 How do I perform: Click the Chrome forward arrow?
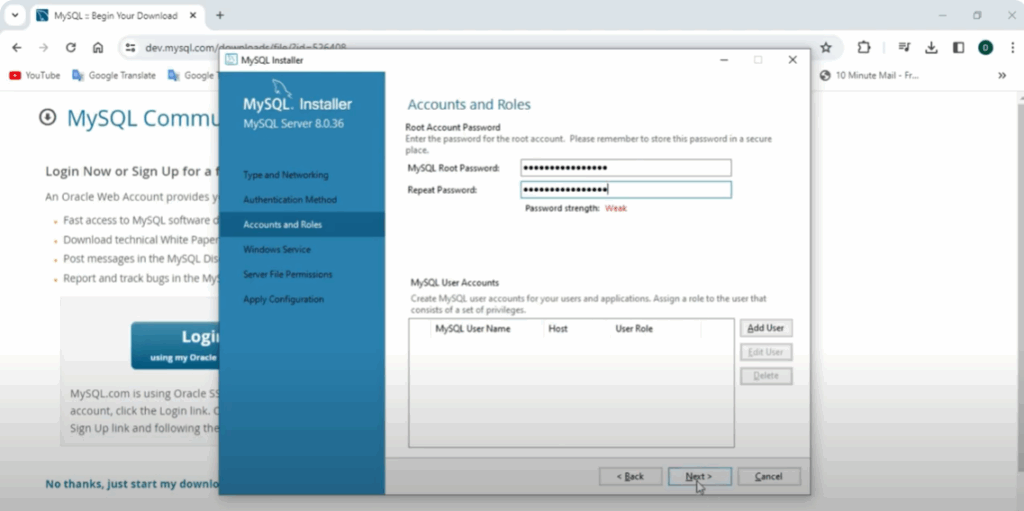coord(44,48)
